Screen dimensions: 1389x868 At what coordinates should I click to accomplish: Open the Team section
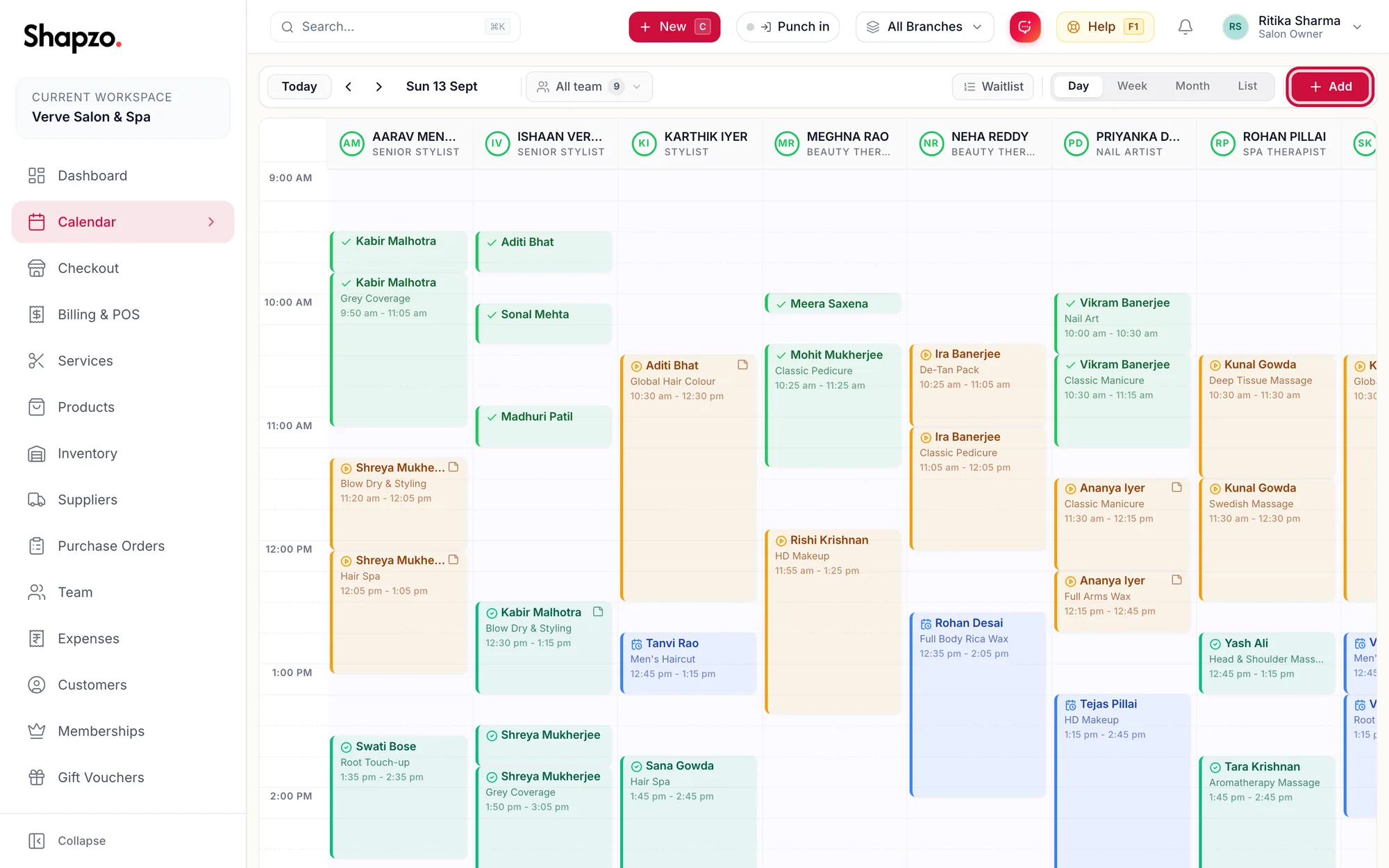click(123, 592)
